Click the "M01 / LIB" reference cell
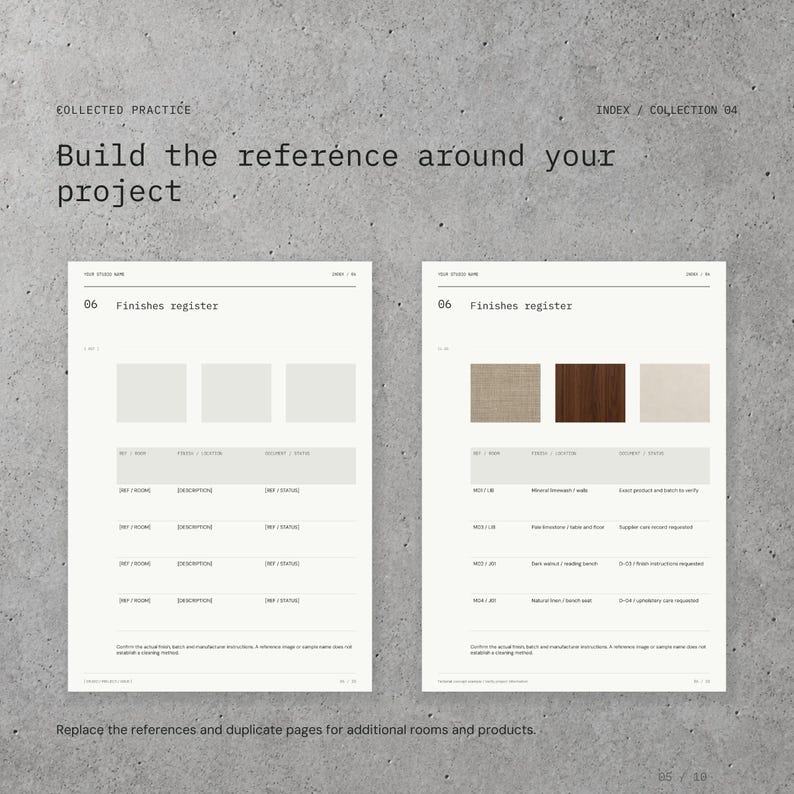 484,490
